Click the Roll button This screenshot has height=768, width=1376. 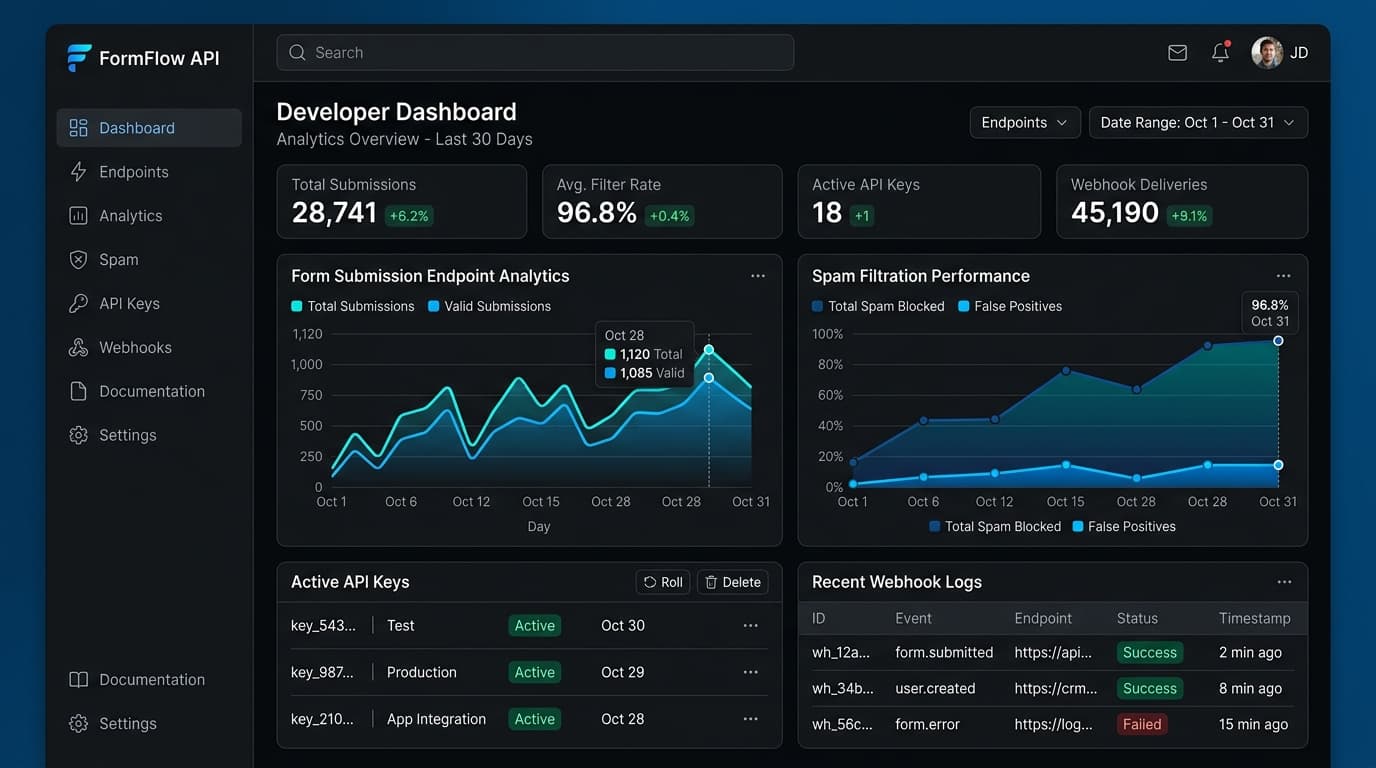[663, 582]
